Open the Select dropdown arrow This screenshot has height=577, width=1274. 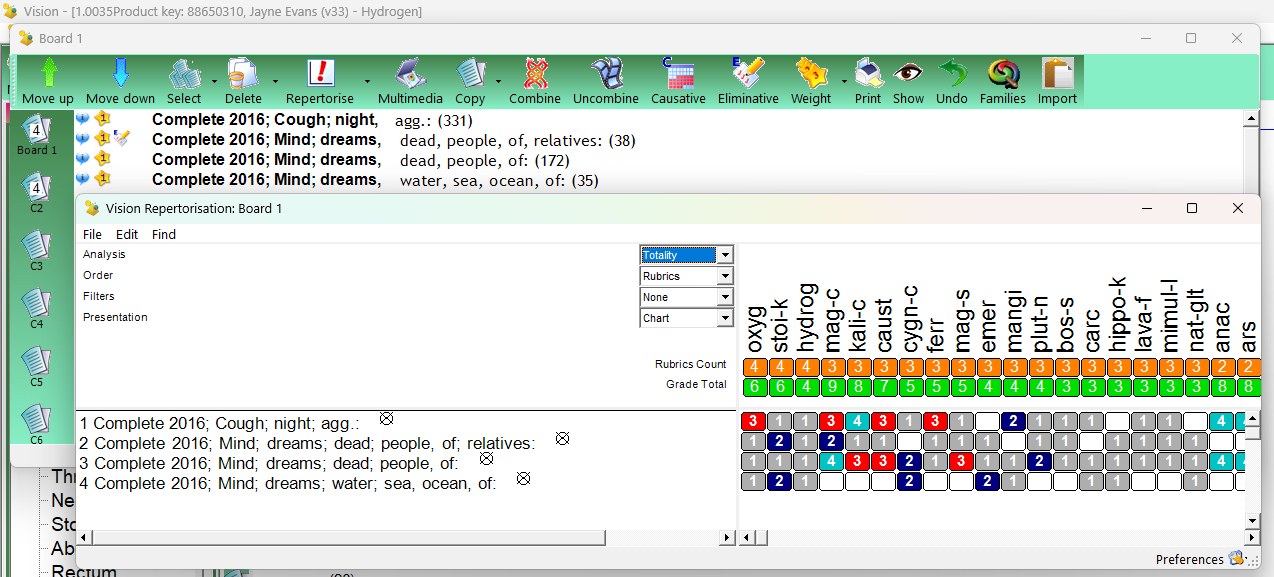[214, 81]
